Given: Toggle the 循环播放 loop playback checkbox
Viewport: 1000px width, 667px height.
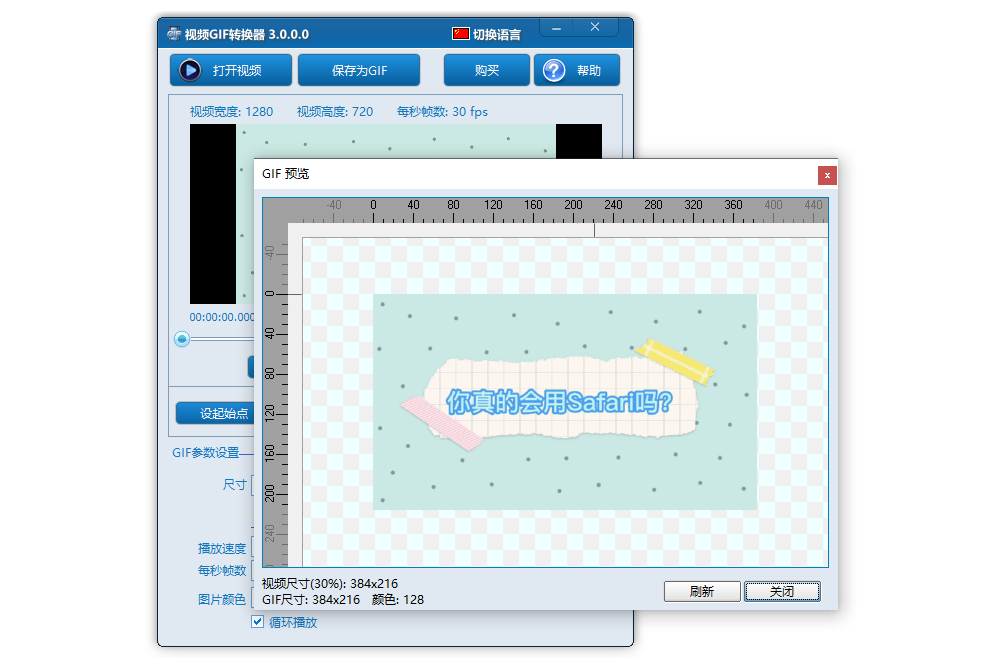Looking at the screenshot, I should point(258,622).
